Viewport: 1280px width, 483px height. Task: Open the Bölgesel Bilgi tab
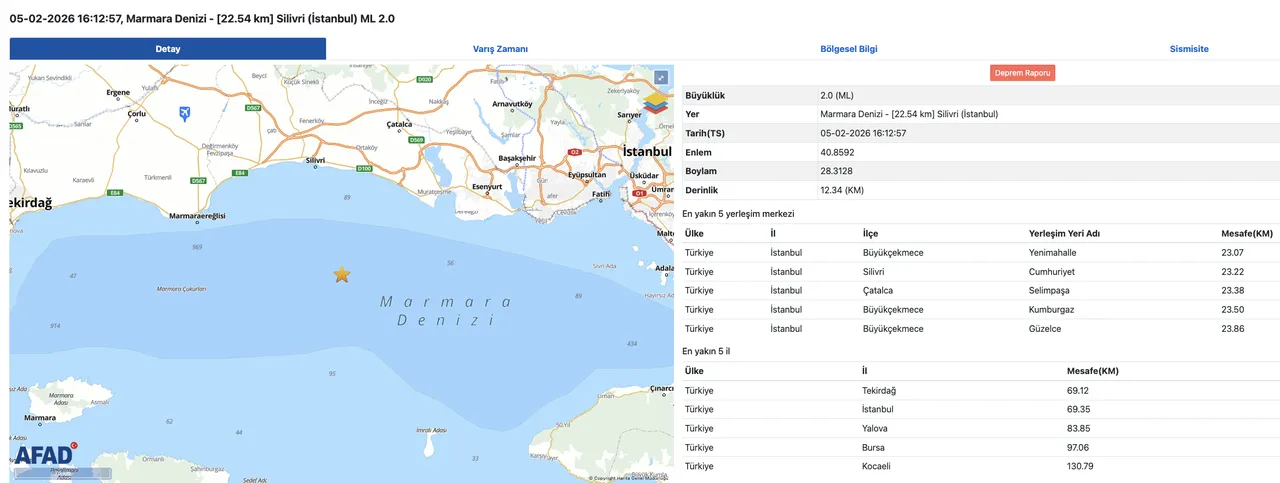point(848,49)
